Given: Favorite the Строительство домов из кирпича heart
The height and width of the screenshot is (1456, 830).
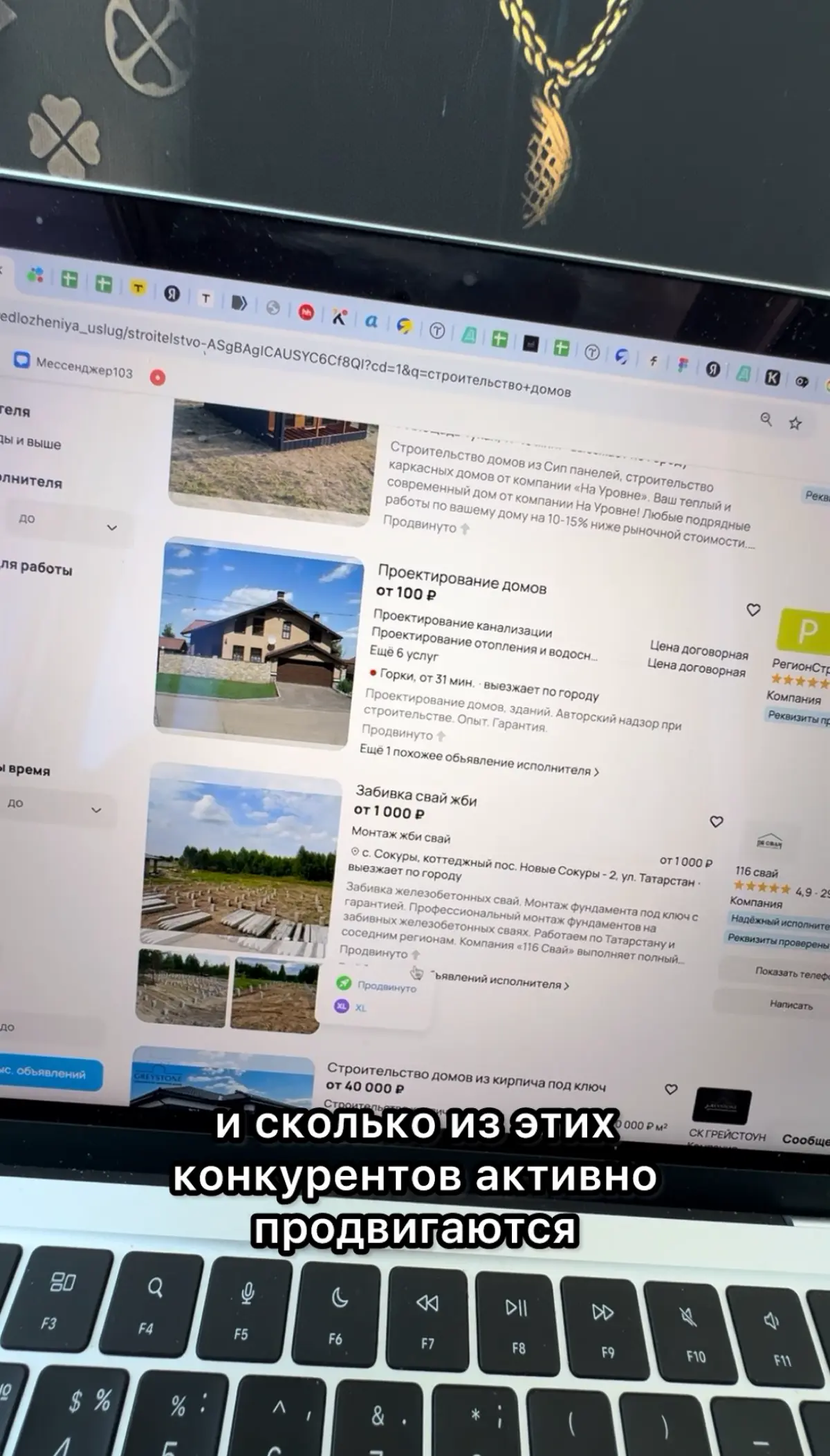Looking at the screenshot, I should (671, 1089).
